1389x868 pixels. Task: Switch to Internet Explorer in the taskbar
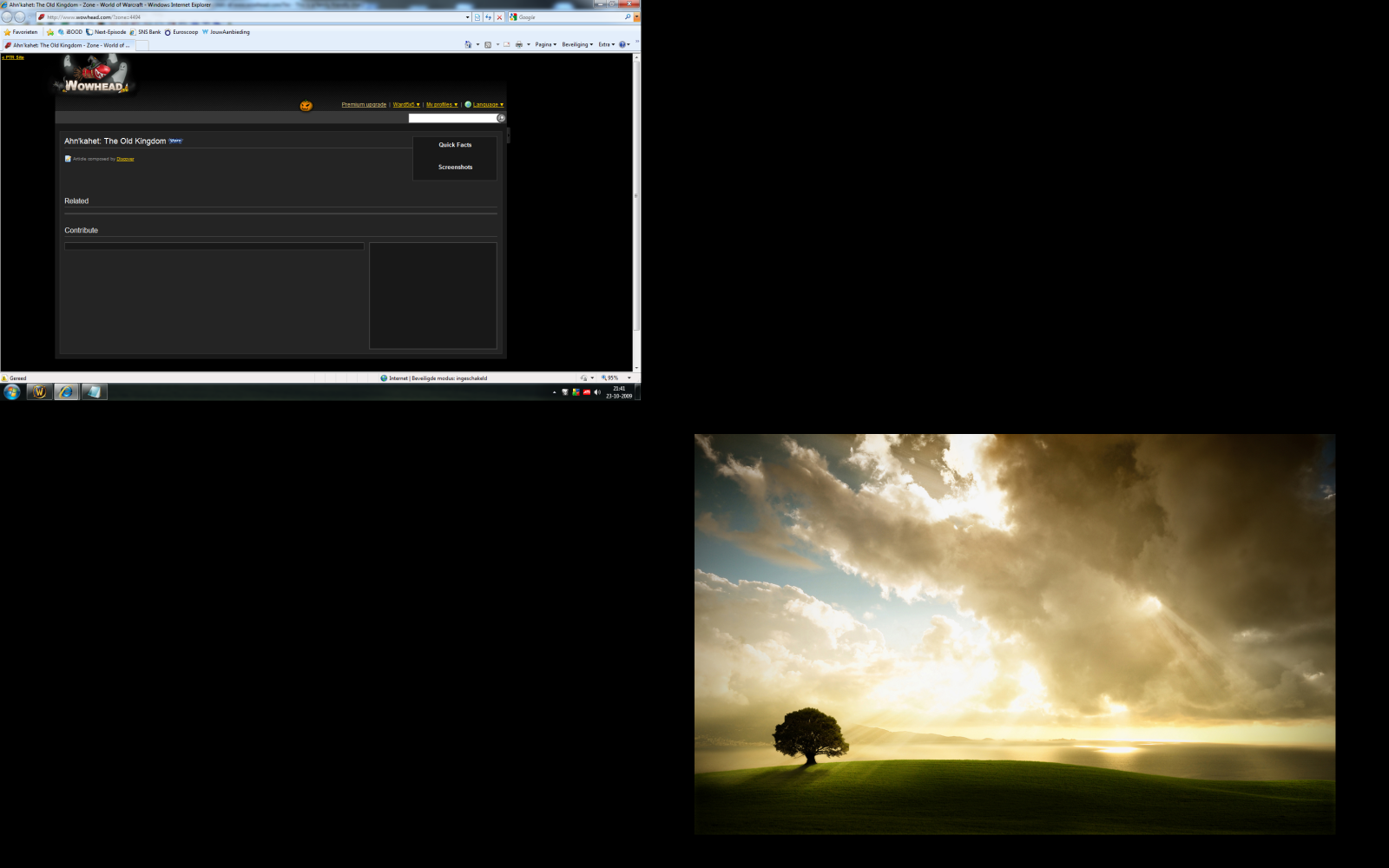(x=67, y=392)
